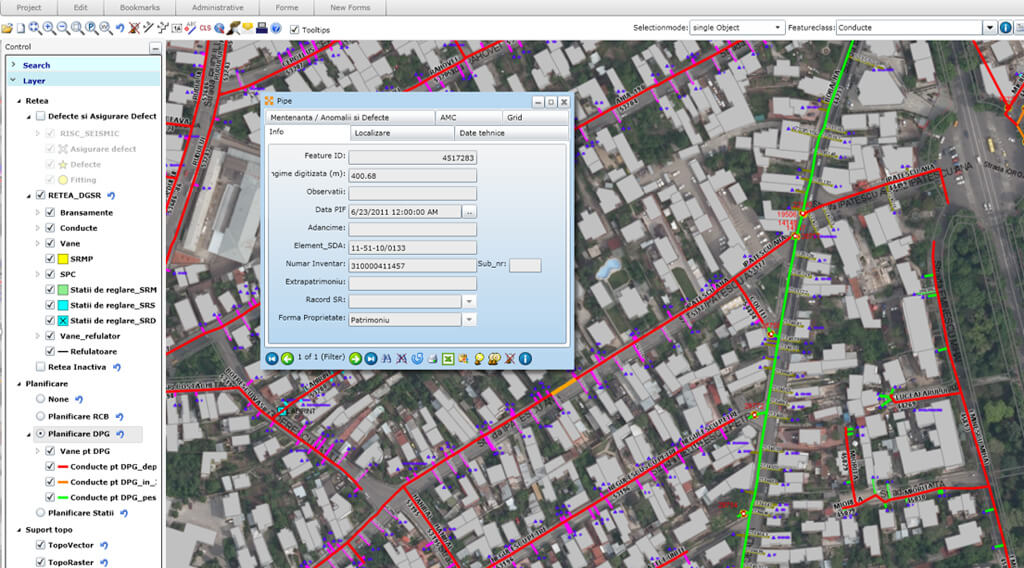The width and height of the screenshot is (1024, 568).
Task: Export records with the Excel icon
Action: (x=448, y=358)
